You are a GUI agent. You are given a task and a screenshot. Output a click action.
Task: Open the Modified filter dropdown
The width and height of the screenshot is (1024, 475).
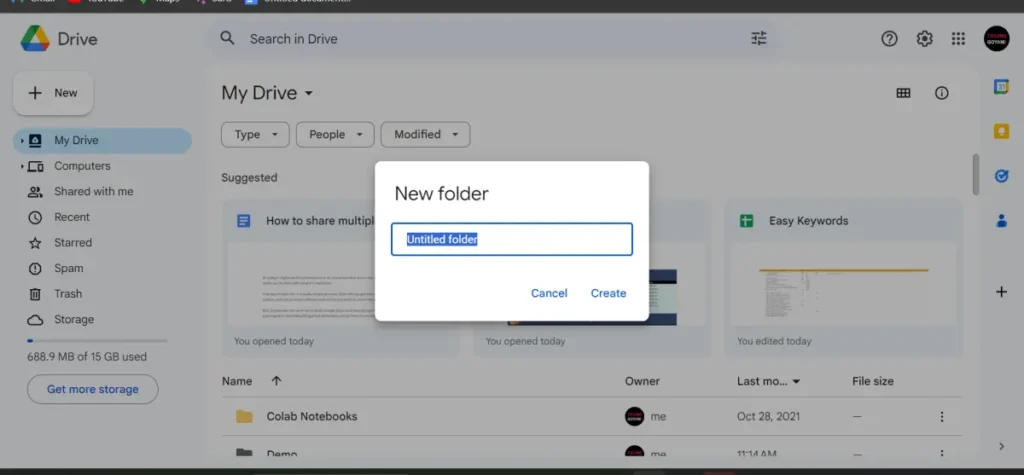(425, 135)
